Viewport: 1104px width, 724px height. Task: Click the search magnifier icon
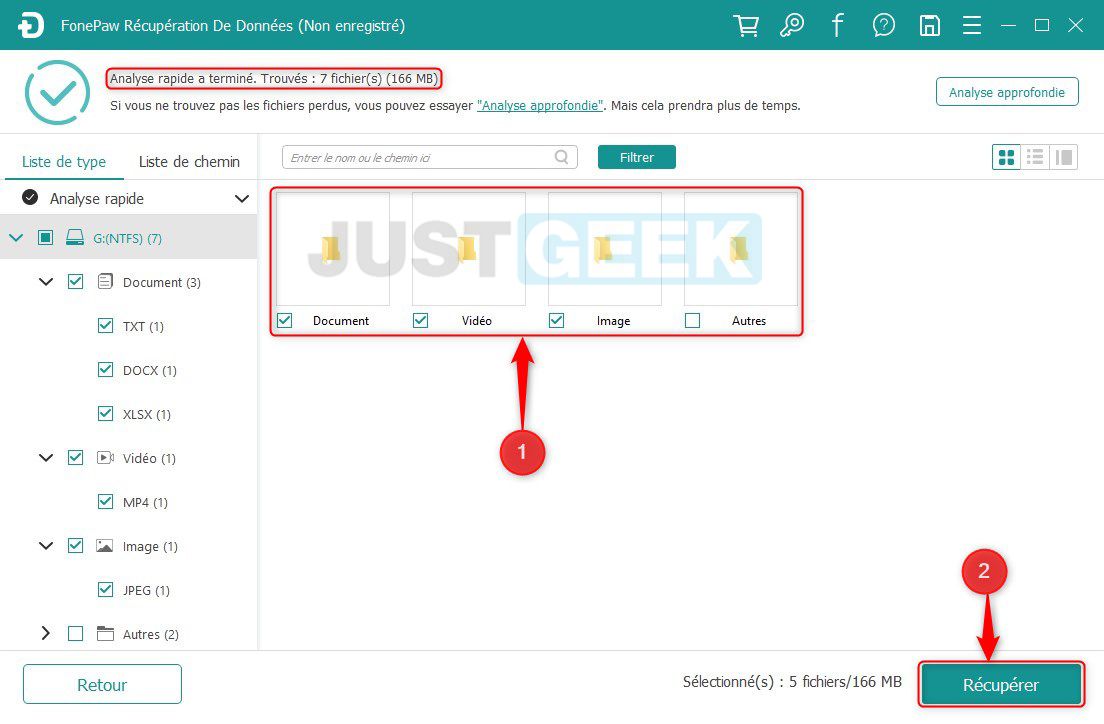tap(561, 157)
